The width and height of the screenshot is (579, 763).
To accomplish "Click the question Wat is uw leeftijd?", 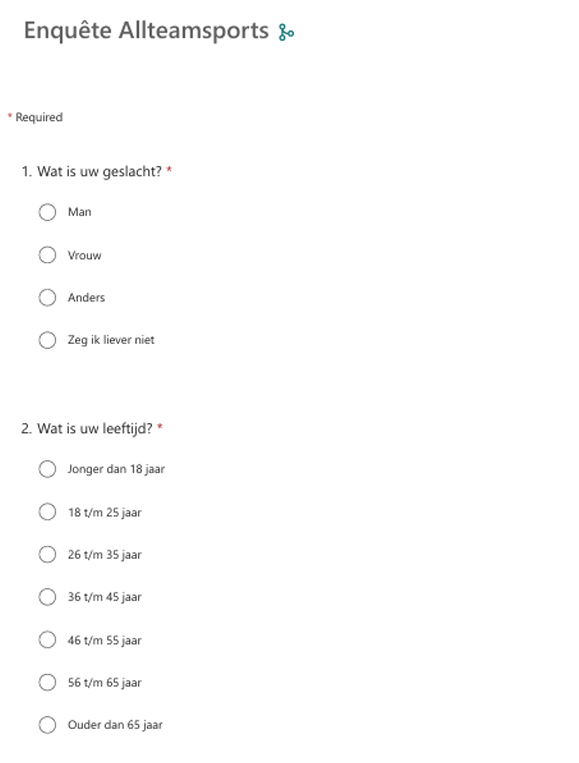I will click(x=95, y=429).
